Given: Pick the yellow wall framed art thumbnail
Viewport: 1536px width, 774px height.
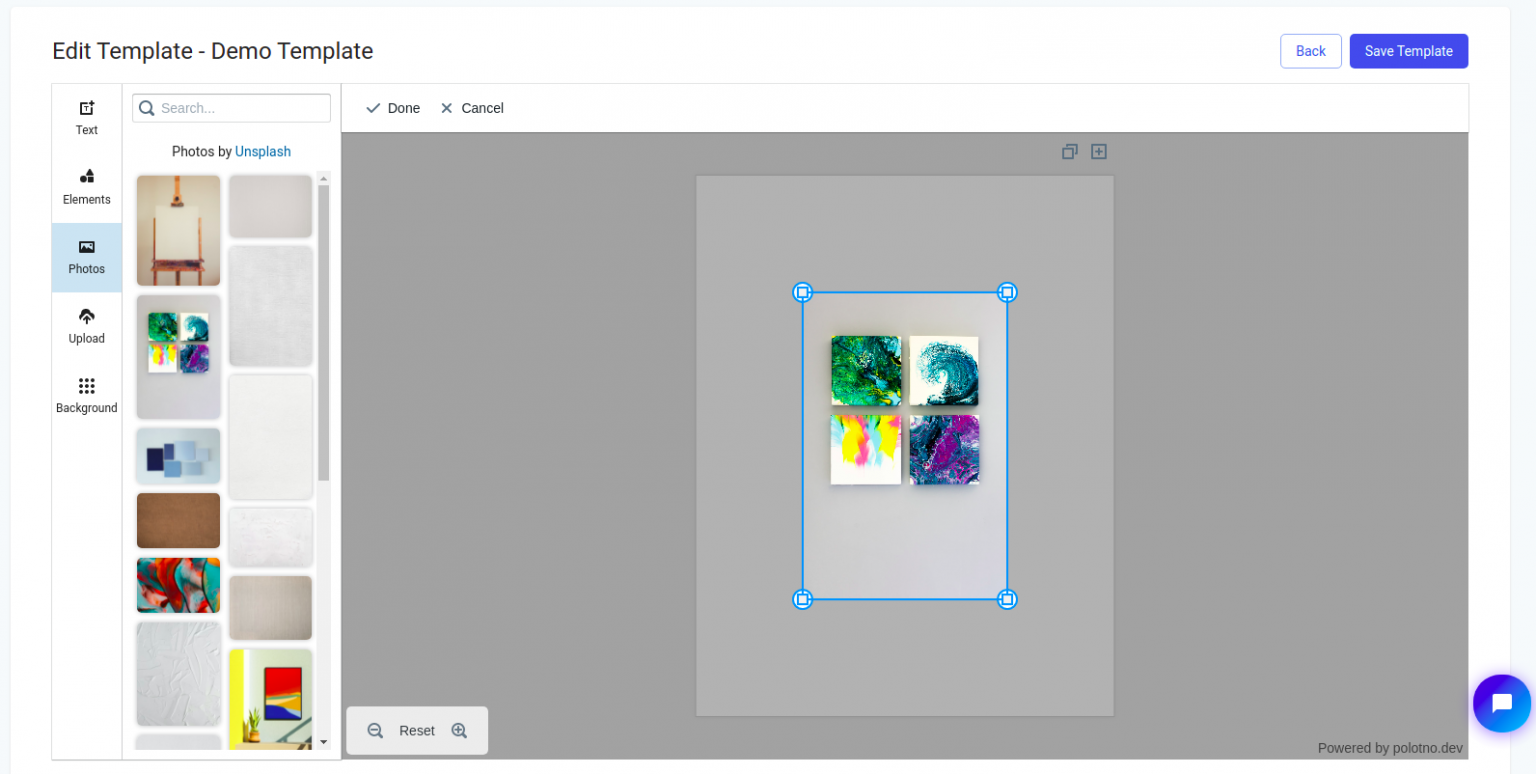Looking at the screenshot, I should [270, 698].
